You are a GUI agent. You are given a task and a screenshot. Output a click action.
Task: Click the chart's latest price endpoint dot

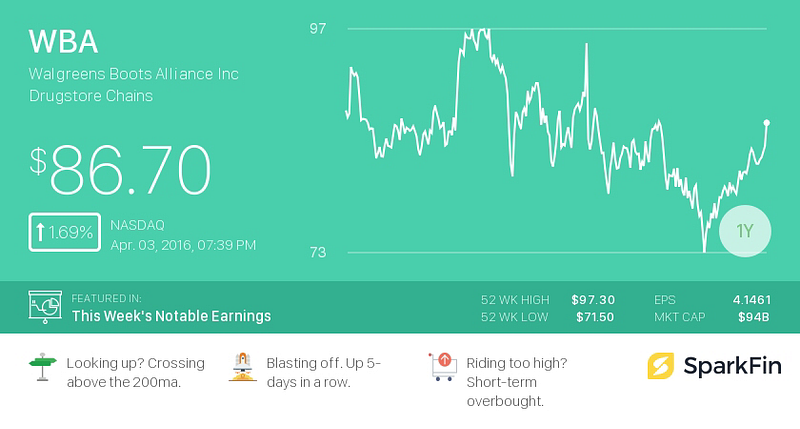coord(766,123)
